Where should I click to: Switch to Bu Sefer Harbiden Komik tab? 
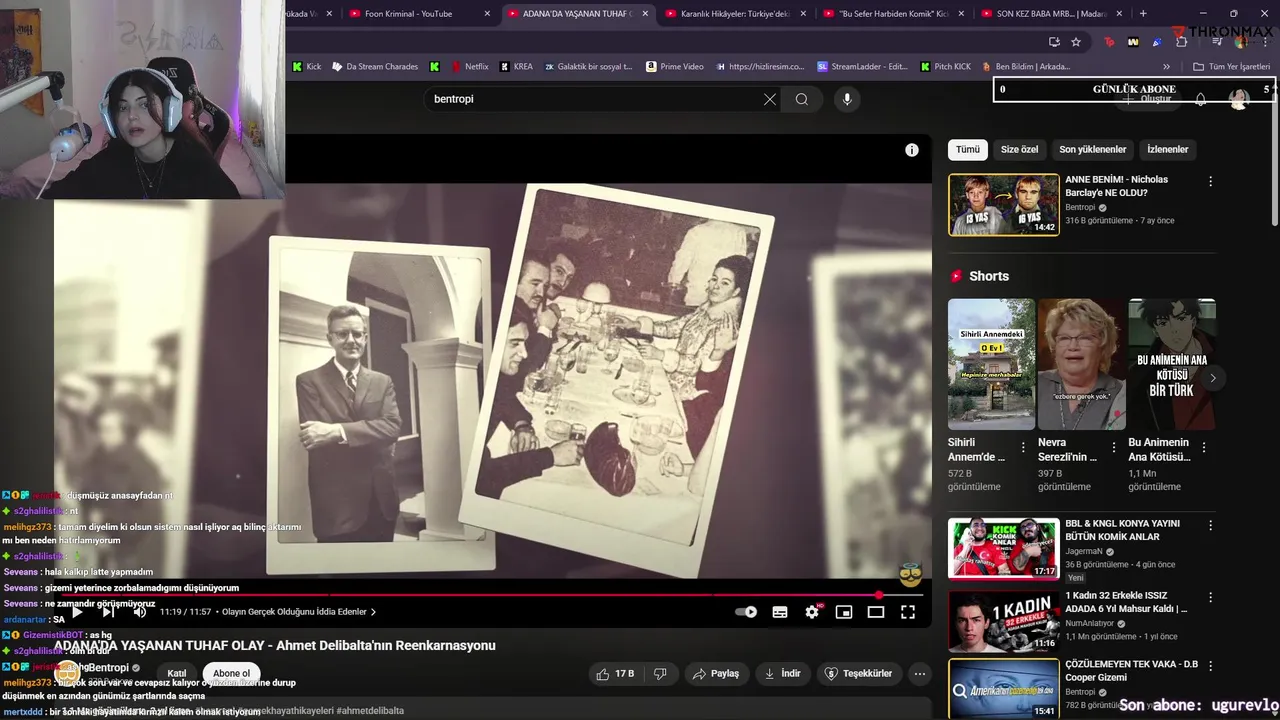894,13
